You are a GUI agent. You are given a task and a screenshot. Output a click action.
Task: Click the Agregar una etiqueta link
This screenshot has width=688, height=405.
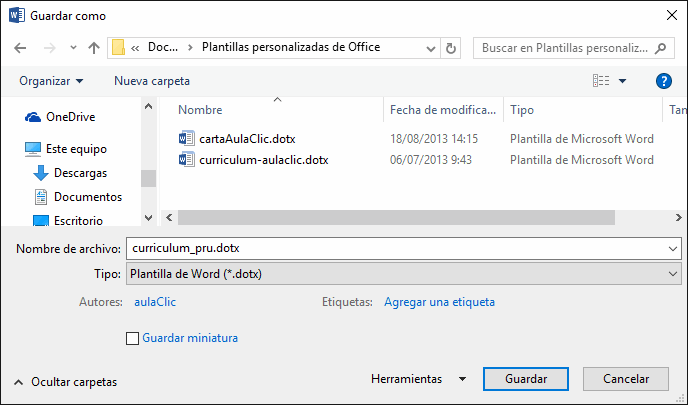[x=439, y=302]
